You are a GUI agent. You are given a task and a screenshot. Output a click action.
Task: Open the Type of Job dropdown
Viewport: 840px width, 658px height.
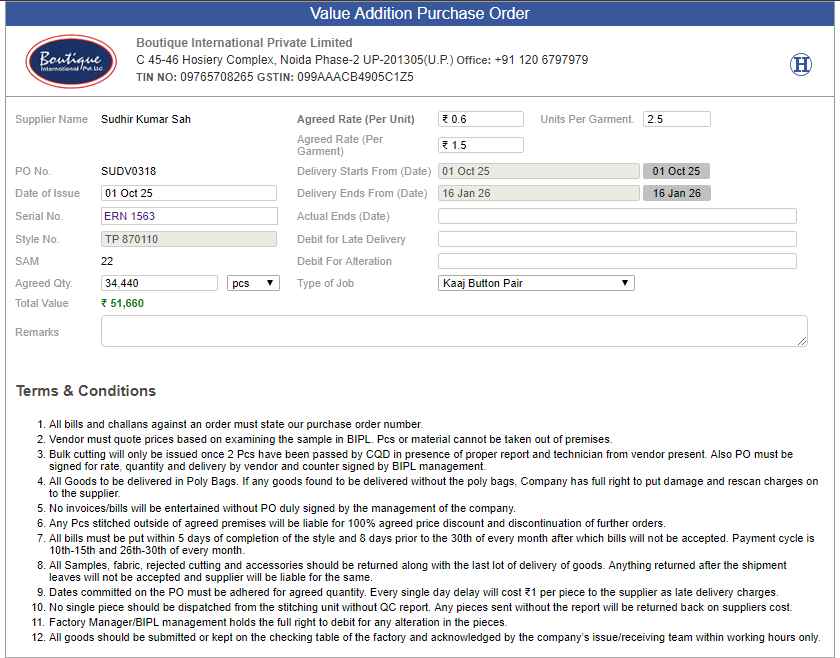(x=536, y=283)
